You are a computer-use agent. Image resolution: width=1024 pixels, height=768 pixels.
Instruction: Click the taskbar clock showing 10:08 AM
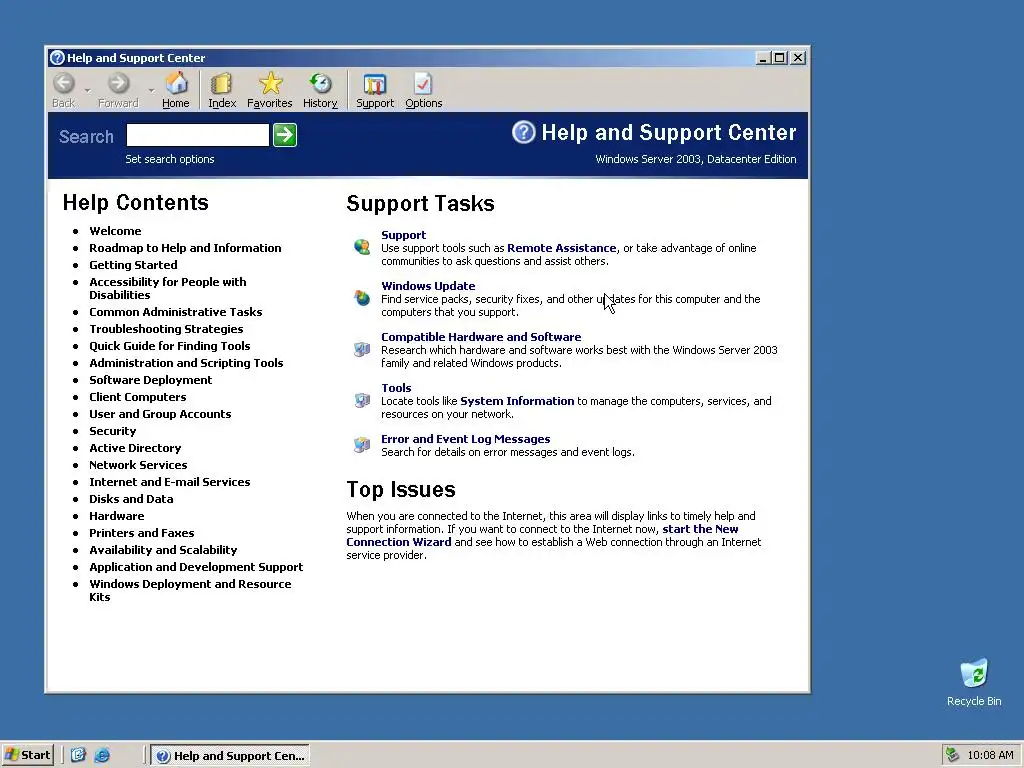pyautogui.click(x=990, y=755)
